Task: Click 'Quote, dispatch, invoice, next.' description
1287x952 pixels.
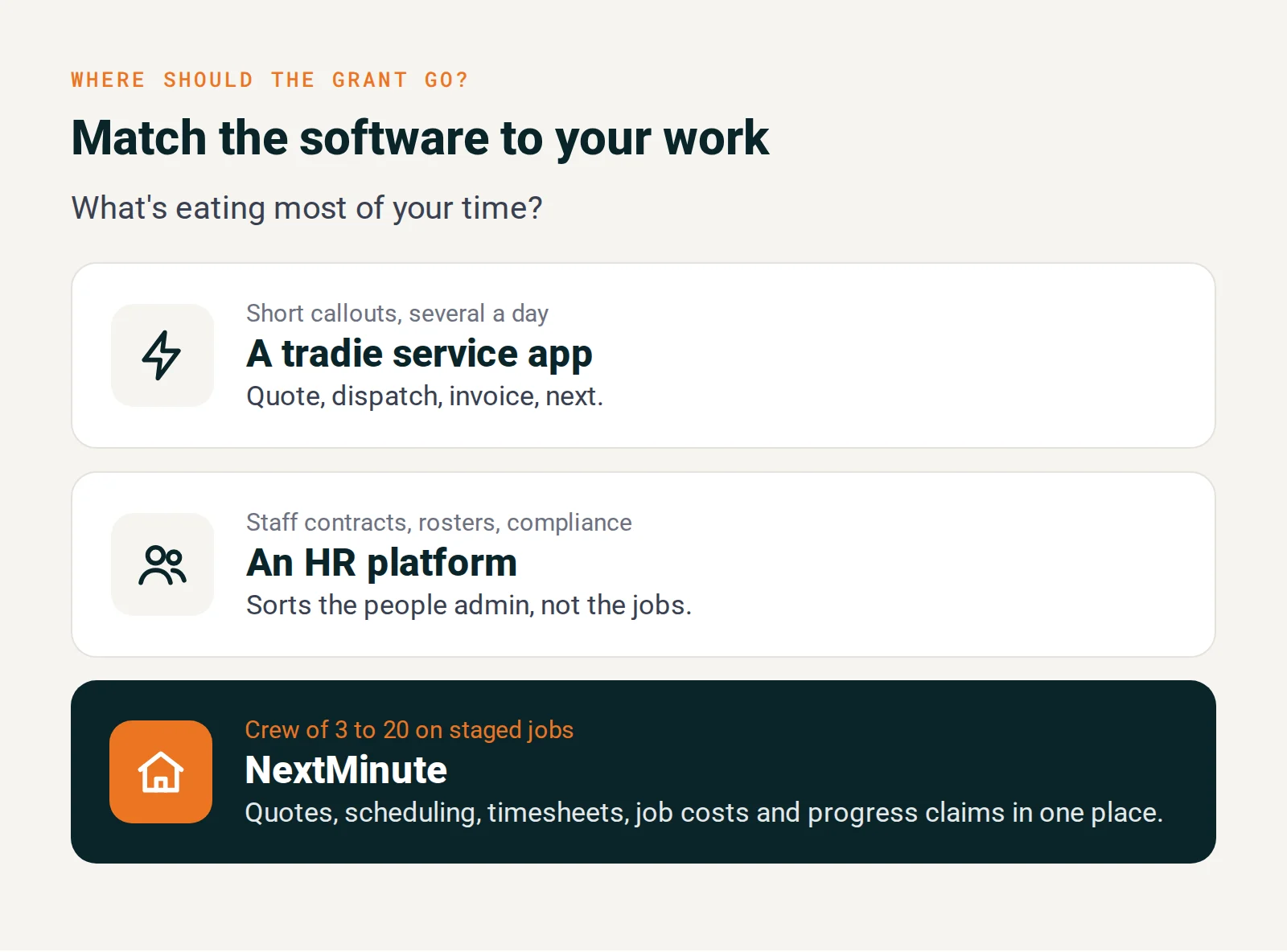Action: (x=425, y=396)
